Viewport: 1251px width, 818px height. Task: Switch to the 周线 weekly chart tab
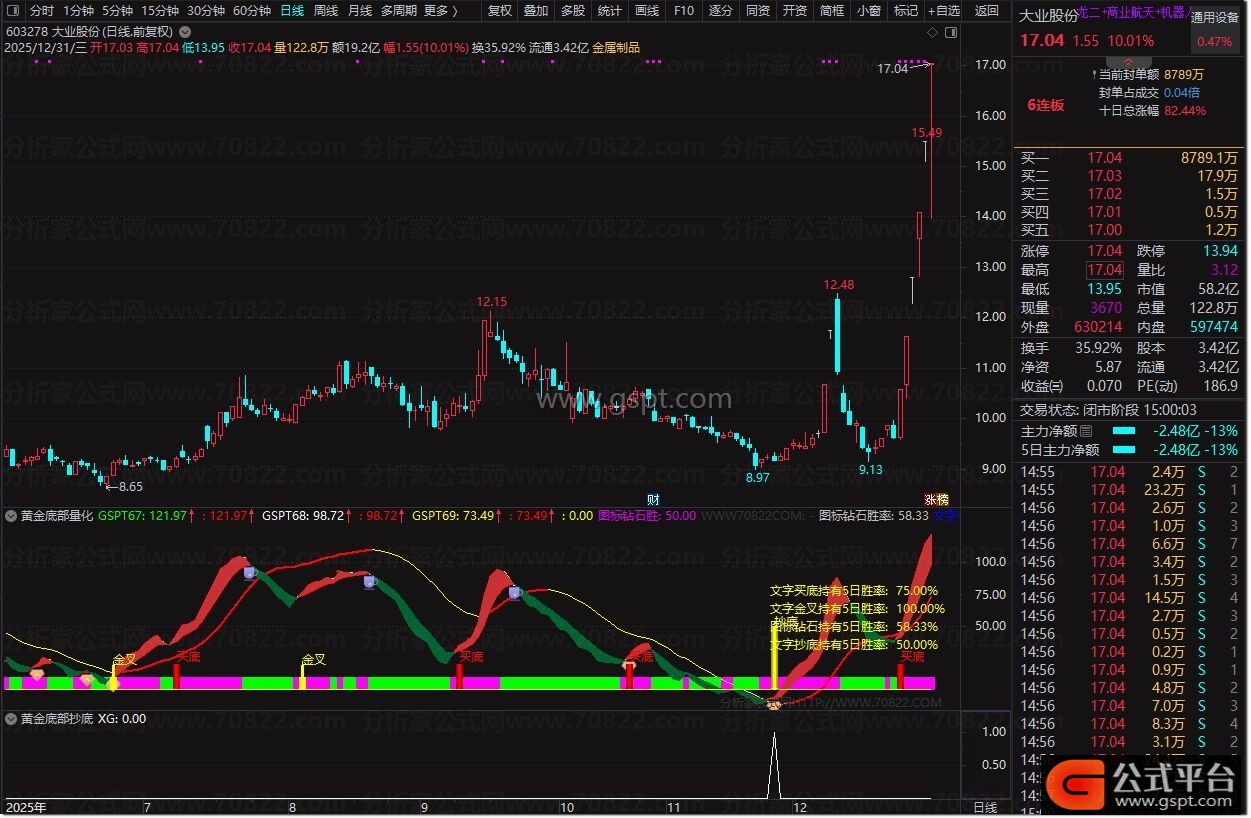point(326,11)
